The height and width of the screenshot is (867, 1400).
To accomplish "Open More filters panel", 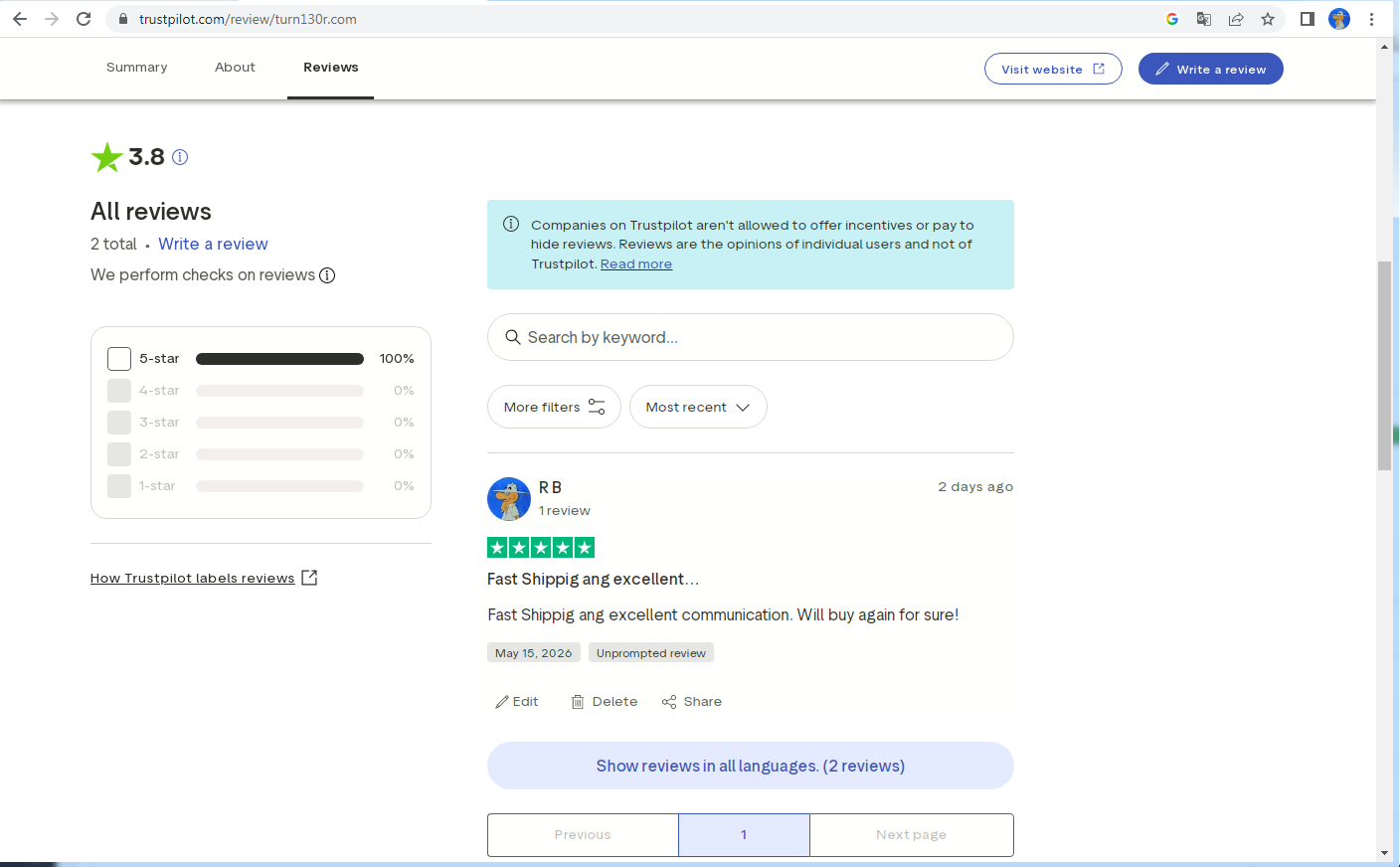I will [554, 407].
